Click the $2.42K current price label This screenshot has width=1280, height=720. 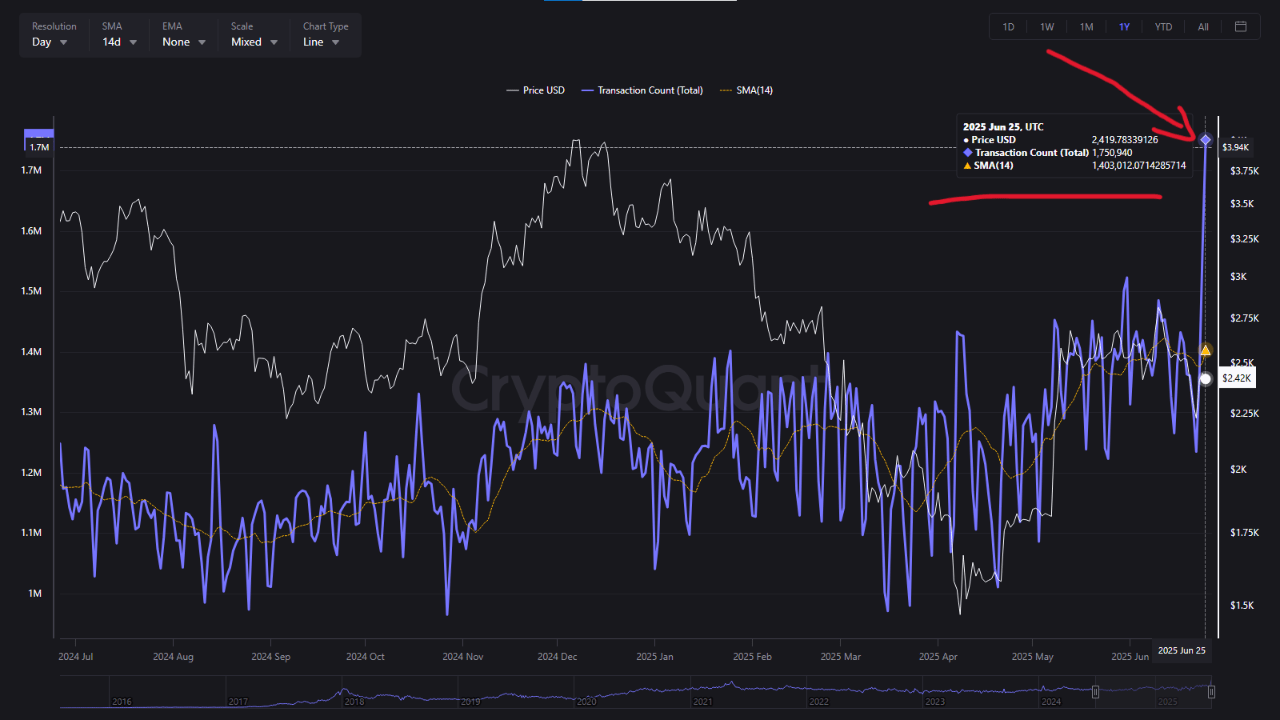1237,378
